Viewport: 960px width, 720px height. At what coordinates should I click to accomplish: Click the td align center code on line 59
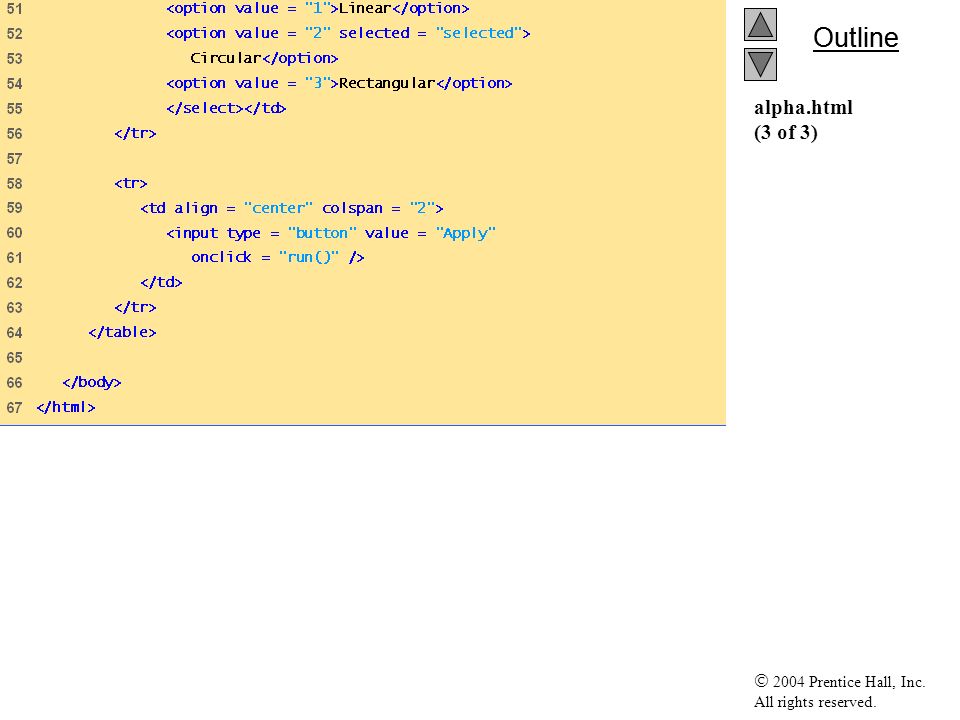(291, 208)
